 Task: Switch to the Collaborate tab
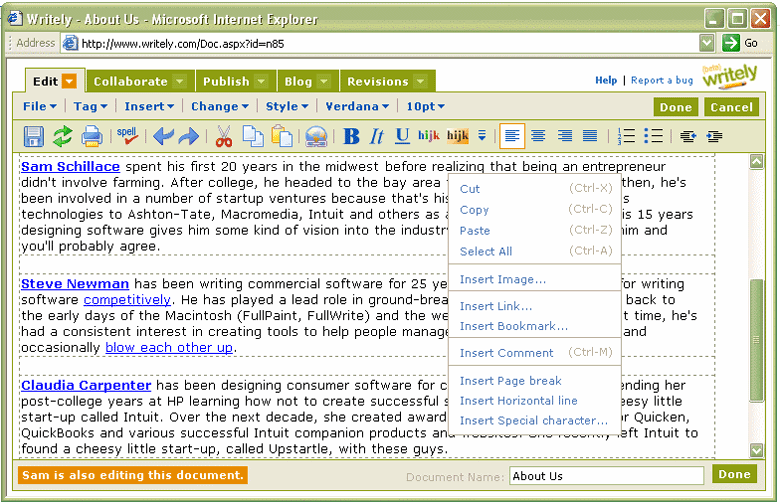pyautogui.click(x=139, y=81)
